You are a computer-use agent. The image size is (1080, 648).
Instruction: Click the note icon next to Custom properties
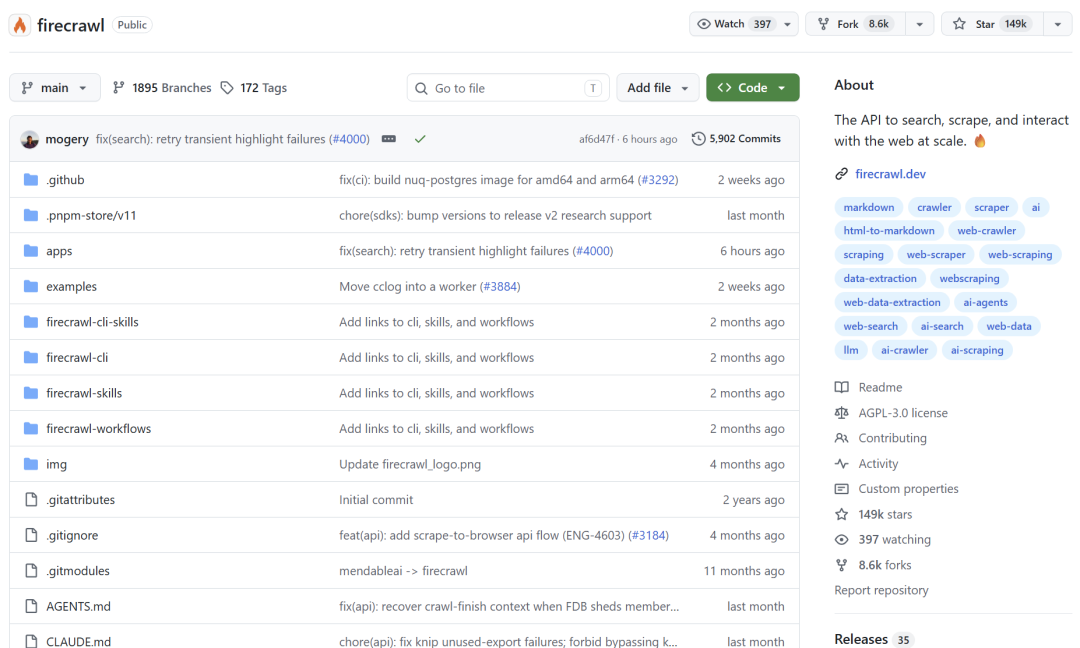(x=842, y=489)
